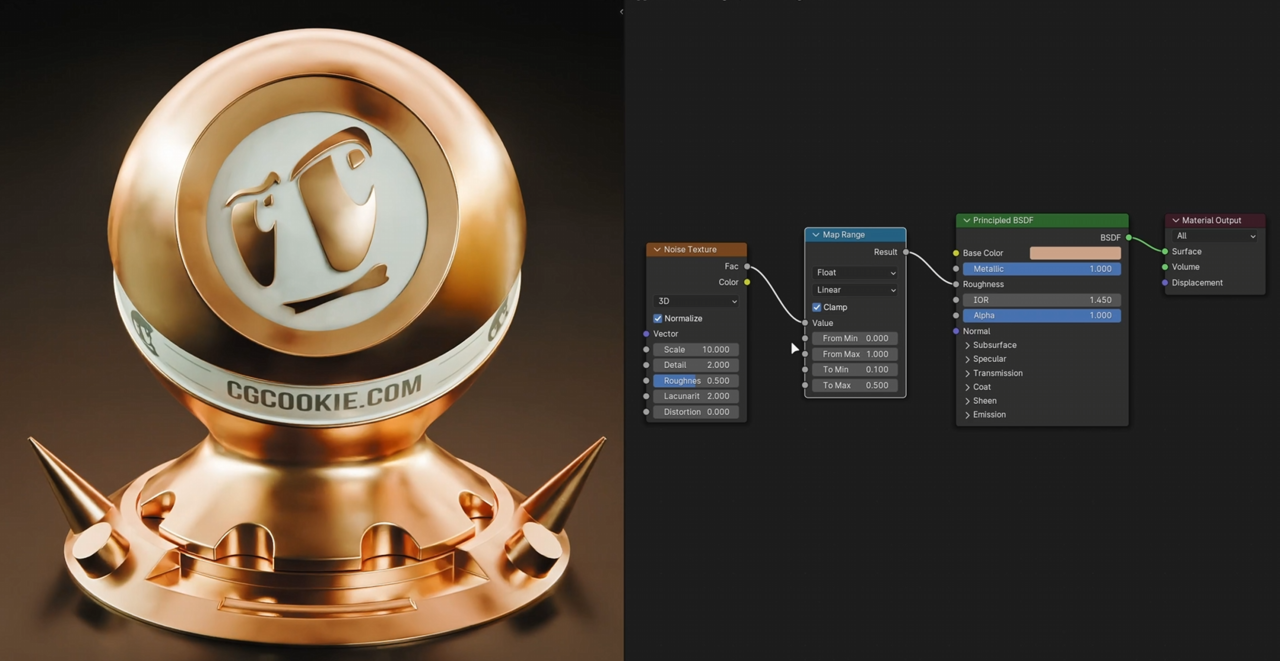This screenshot has height=661, width=1280.
Task: Click the Base Color input socket
Action: (956, 253)
